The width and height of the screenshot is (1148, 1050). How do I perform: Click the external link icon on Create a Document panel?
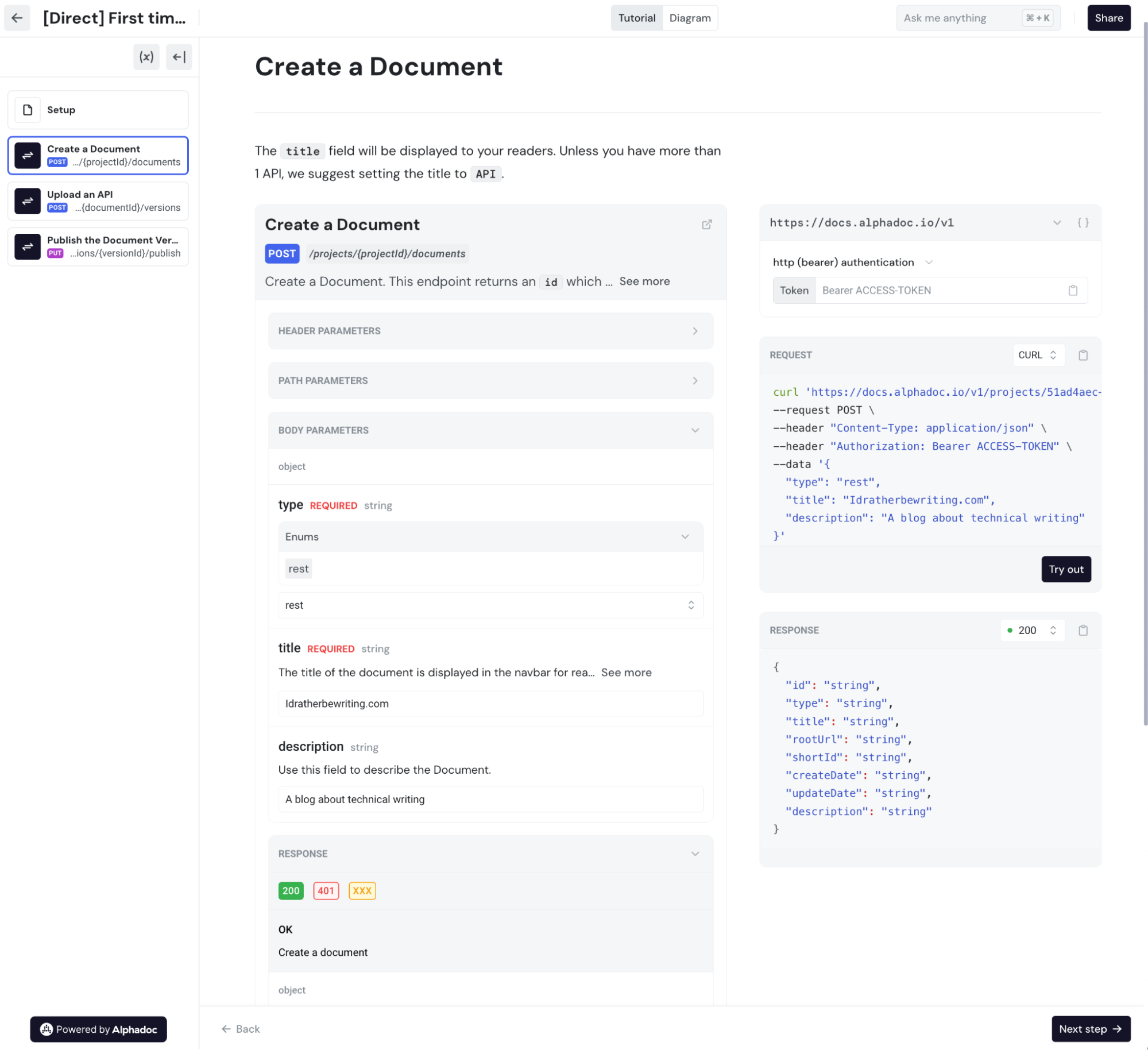(707, 225)
